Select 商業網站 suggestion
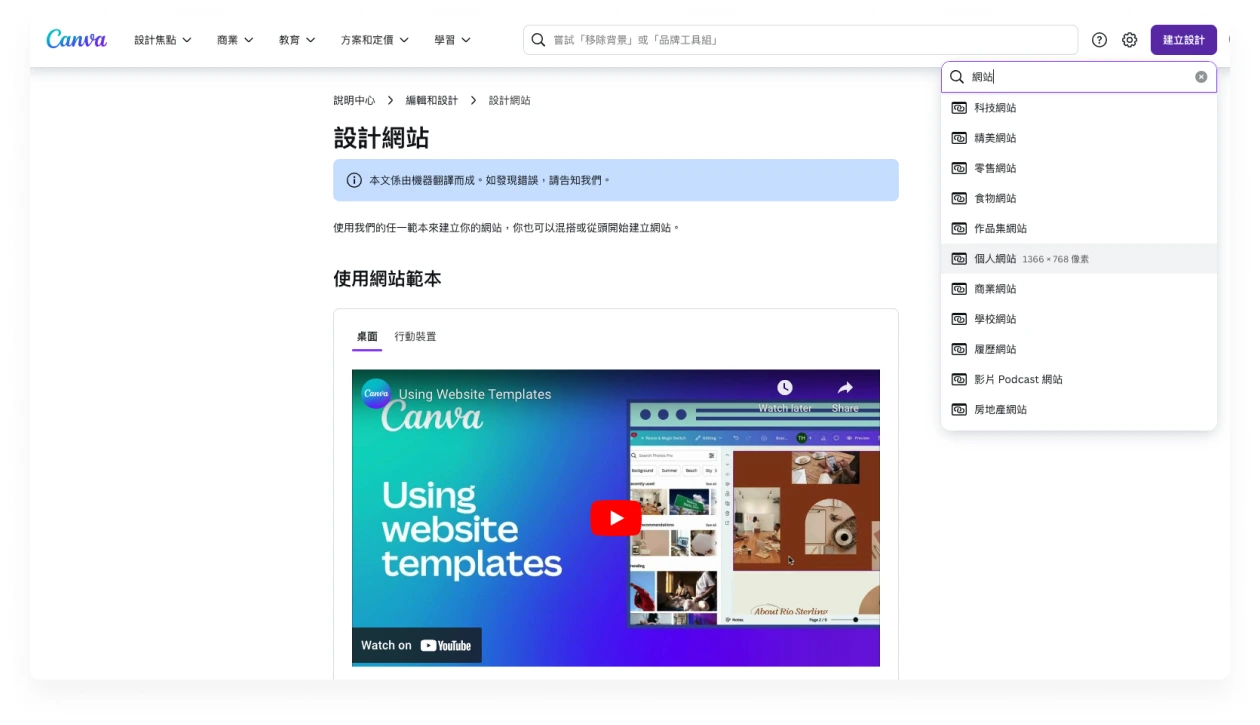 pos(1079,289)
